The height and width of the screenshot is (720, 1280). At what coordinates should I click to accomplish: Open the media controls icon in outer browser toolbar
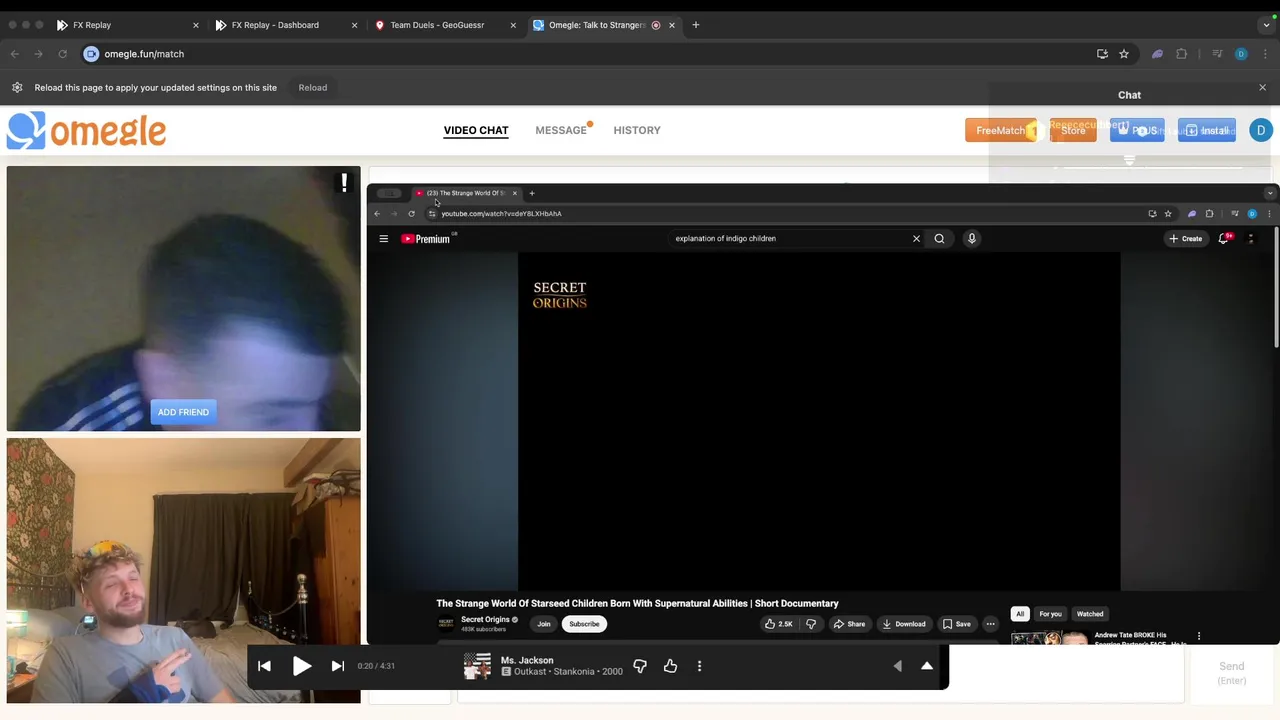coord(1217,54)
